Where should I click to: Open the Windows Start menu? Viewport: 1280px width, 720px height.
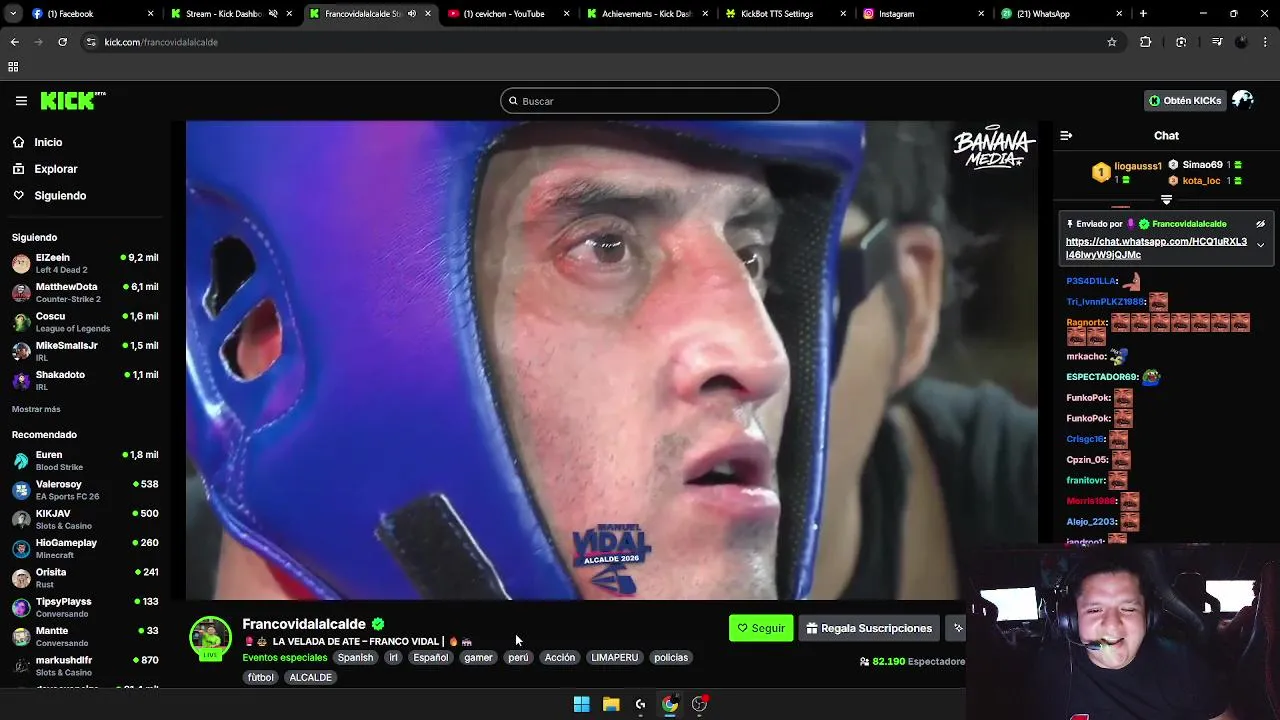(x=581, y=704)
